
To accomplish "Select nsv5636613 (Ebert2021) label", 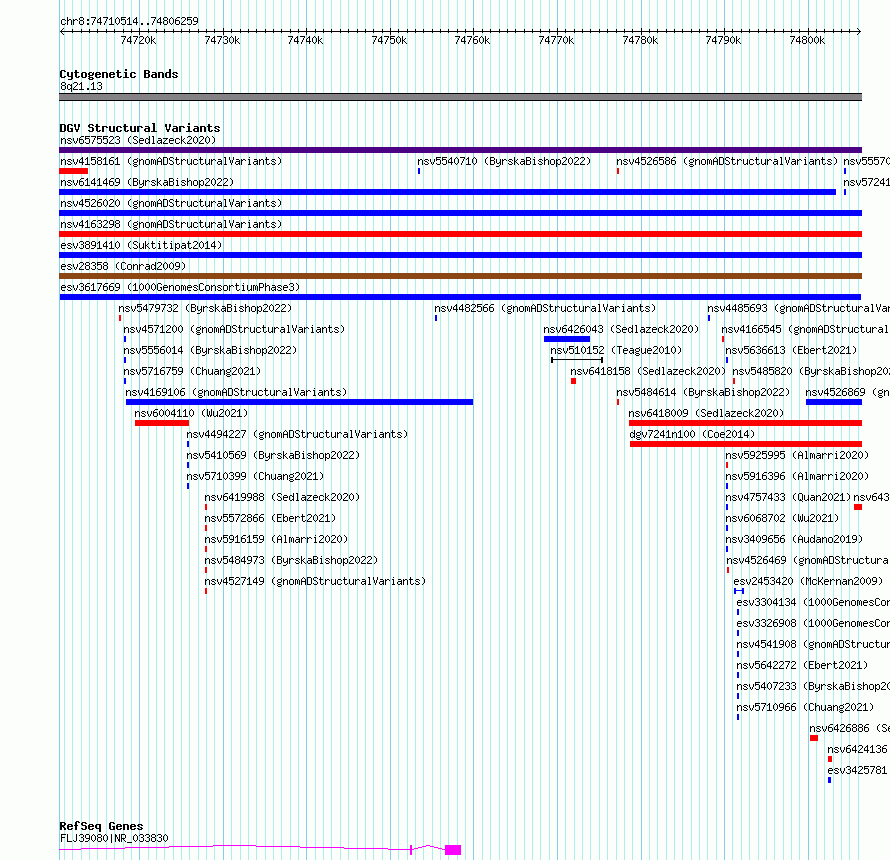I will (x=791, y=350).
